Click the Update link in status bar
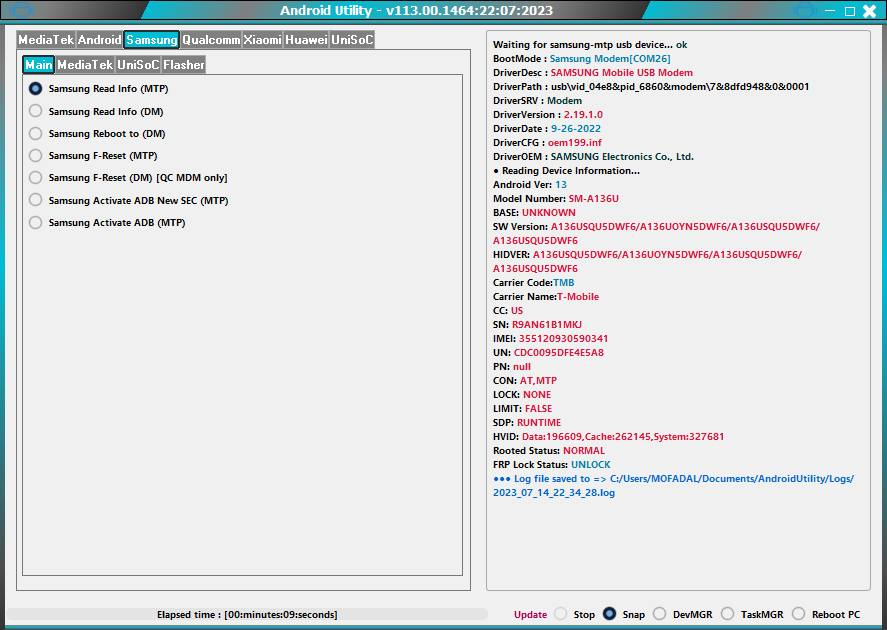887x630 pixels. (530, 614)
